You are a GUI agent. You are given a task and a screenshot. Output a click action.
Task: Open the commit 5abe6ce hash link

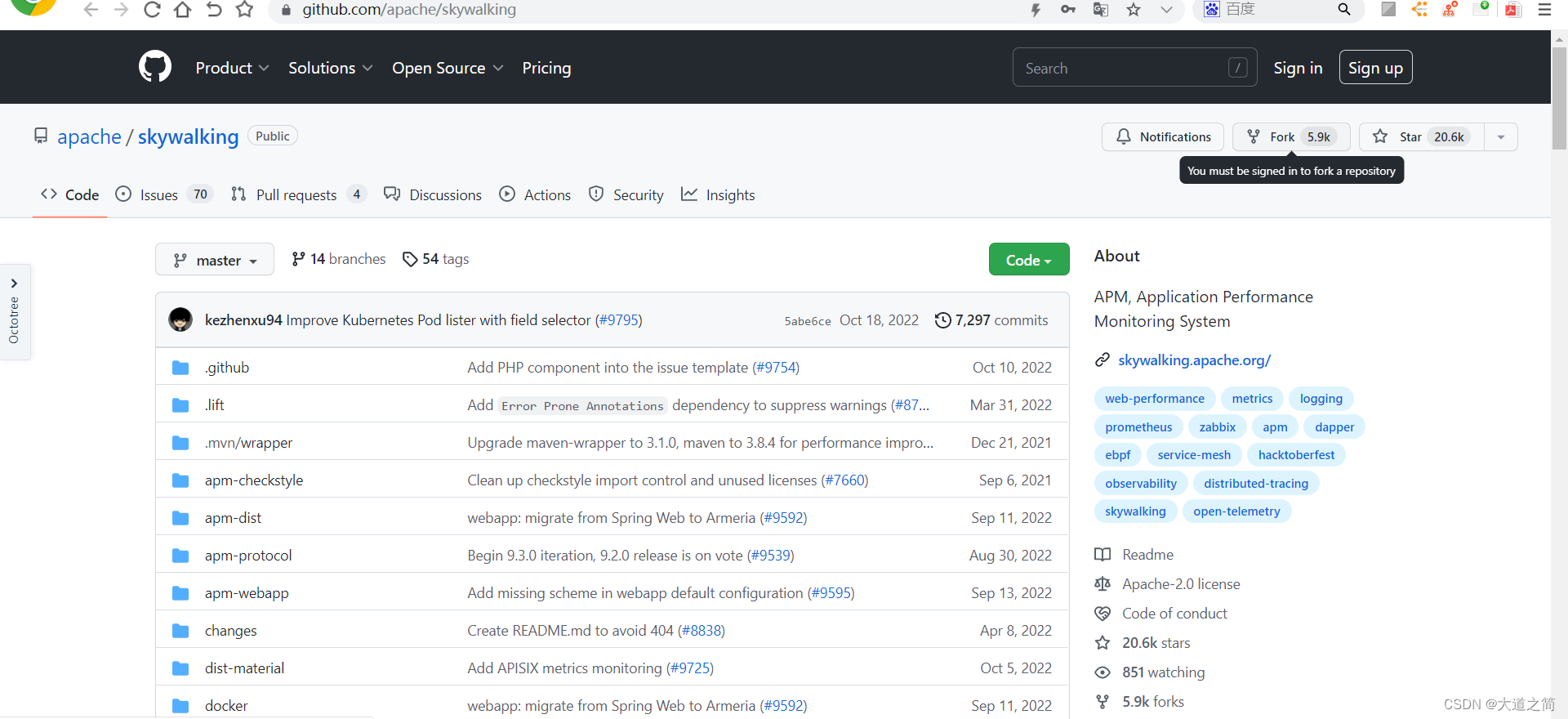(x=808, y=321)
